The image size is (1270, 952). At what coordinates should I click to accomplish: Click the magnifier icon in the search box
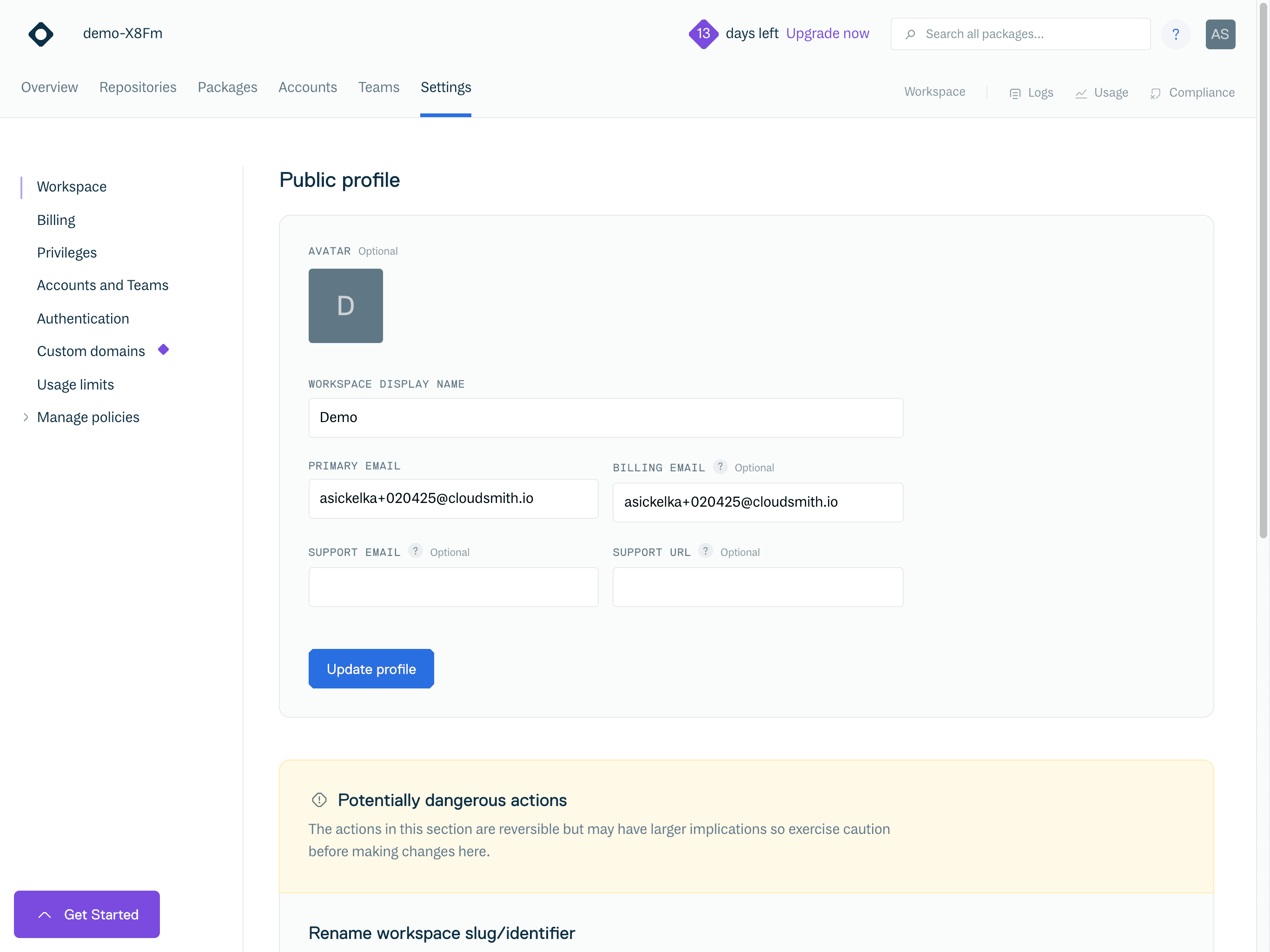(x=910, y=34)
